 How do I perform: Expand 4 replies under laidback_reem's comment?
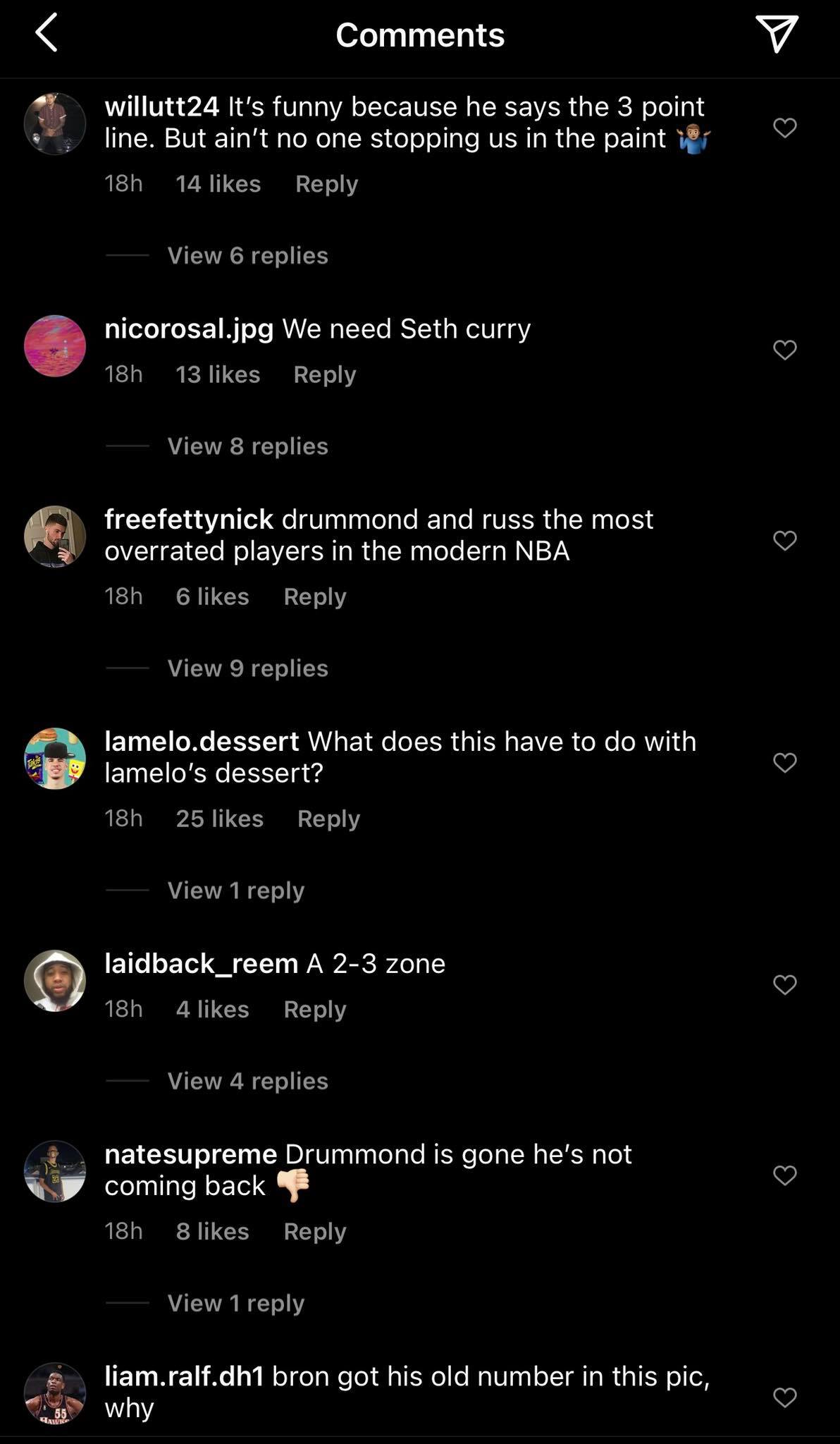pyautogui.click(x=247, y=1080)
